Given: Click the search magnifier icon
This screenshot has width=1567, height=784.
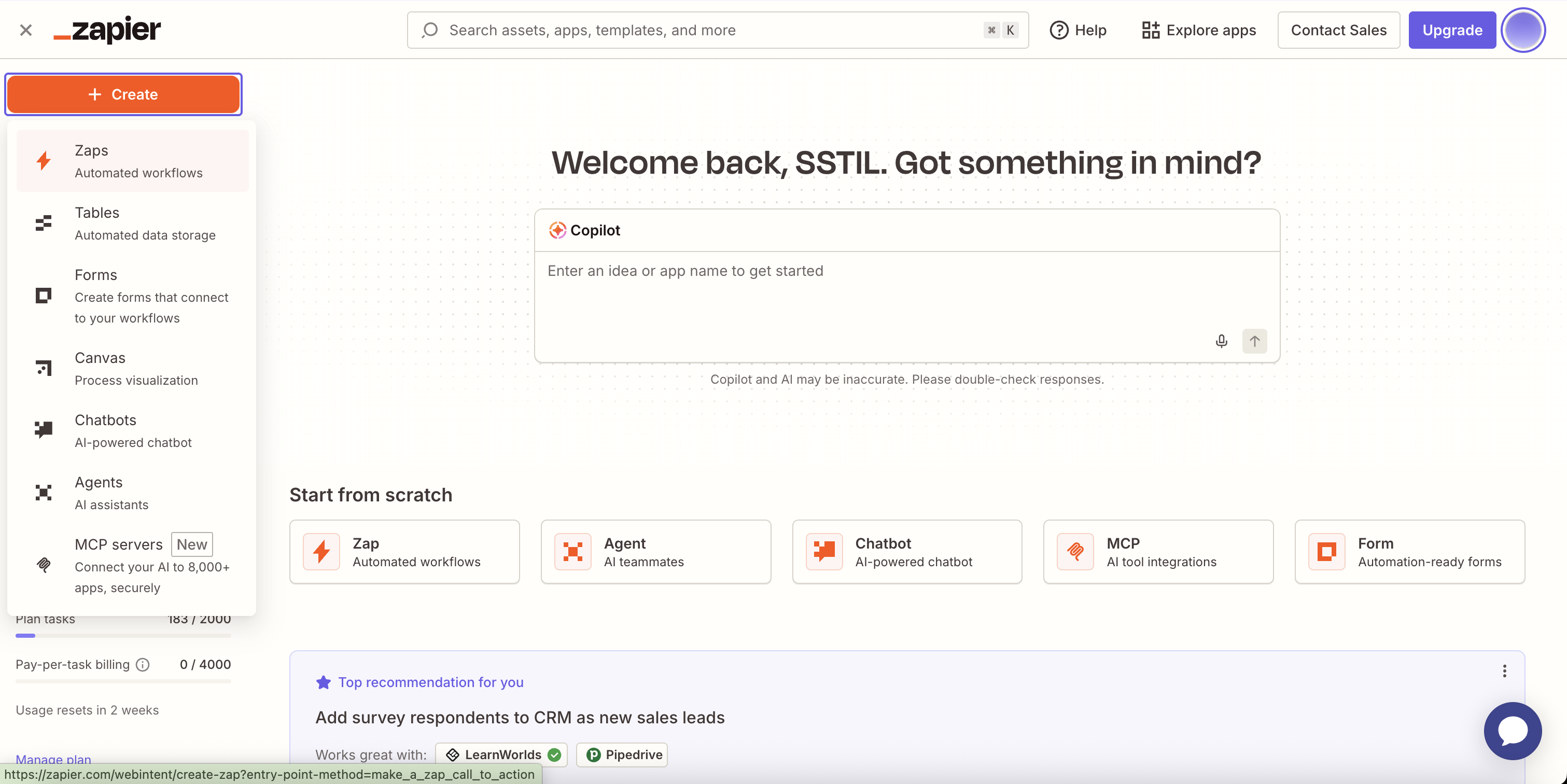Looking at the screenshot, I should pos(430,30).
